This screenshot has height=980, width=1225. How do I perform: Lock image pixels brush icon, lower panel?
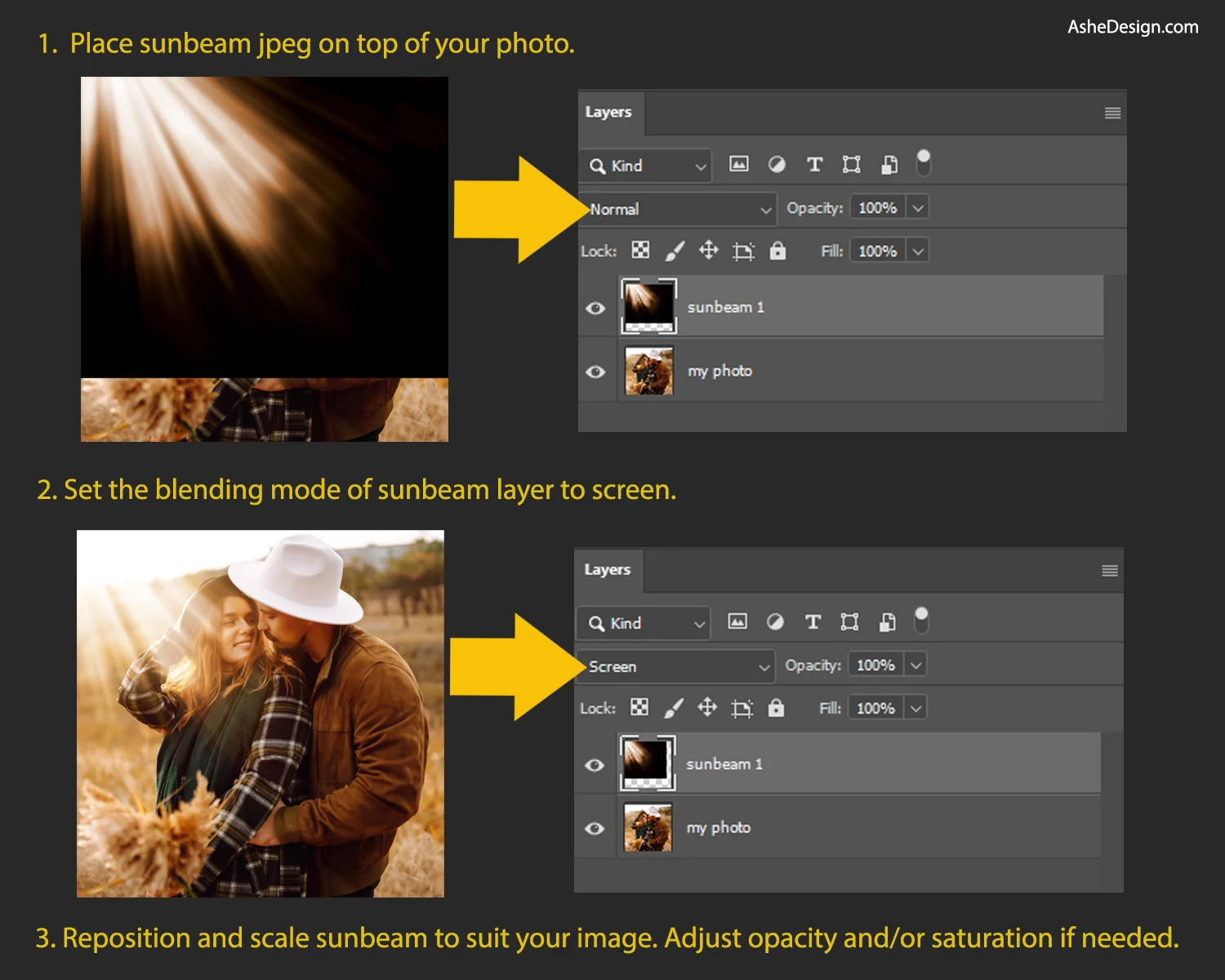pos(674,707)
